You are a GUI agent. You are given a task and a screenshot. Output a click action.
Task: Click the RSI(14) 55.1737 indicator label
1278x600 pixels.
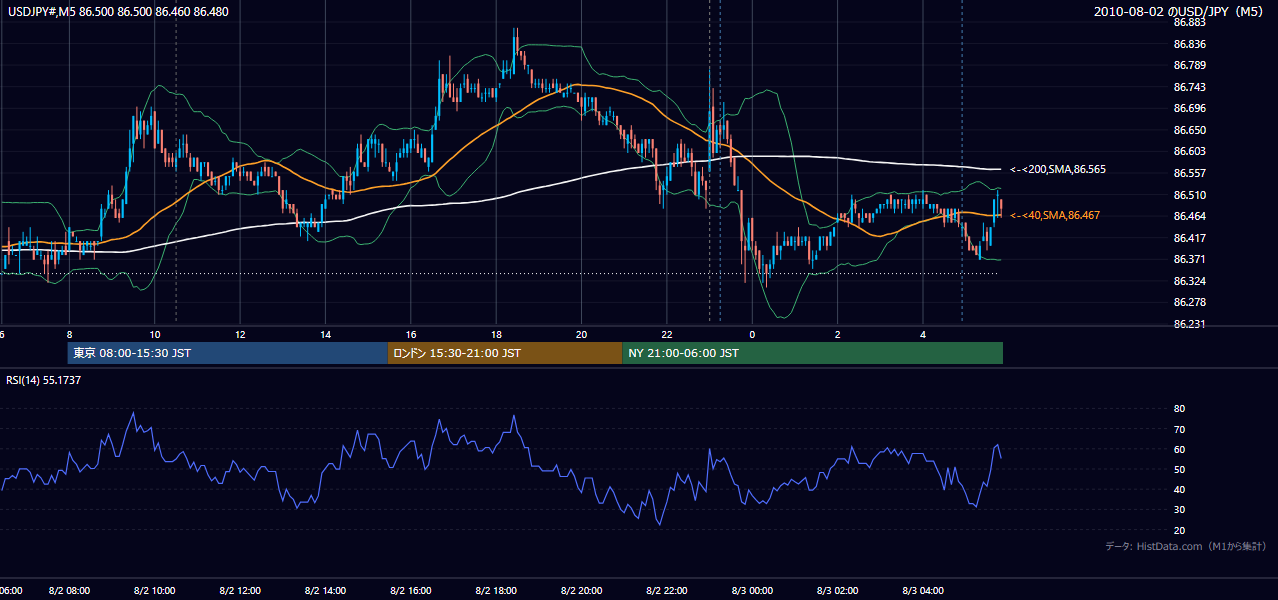pos(44,381)
